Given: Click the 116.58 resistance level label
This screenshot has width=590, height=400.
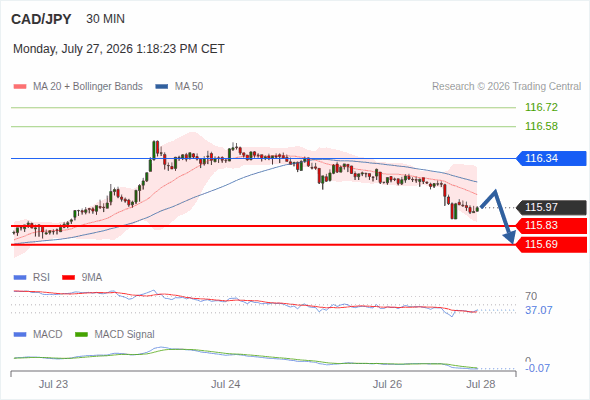Looking at the screenshot, I should coord(541,126).
